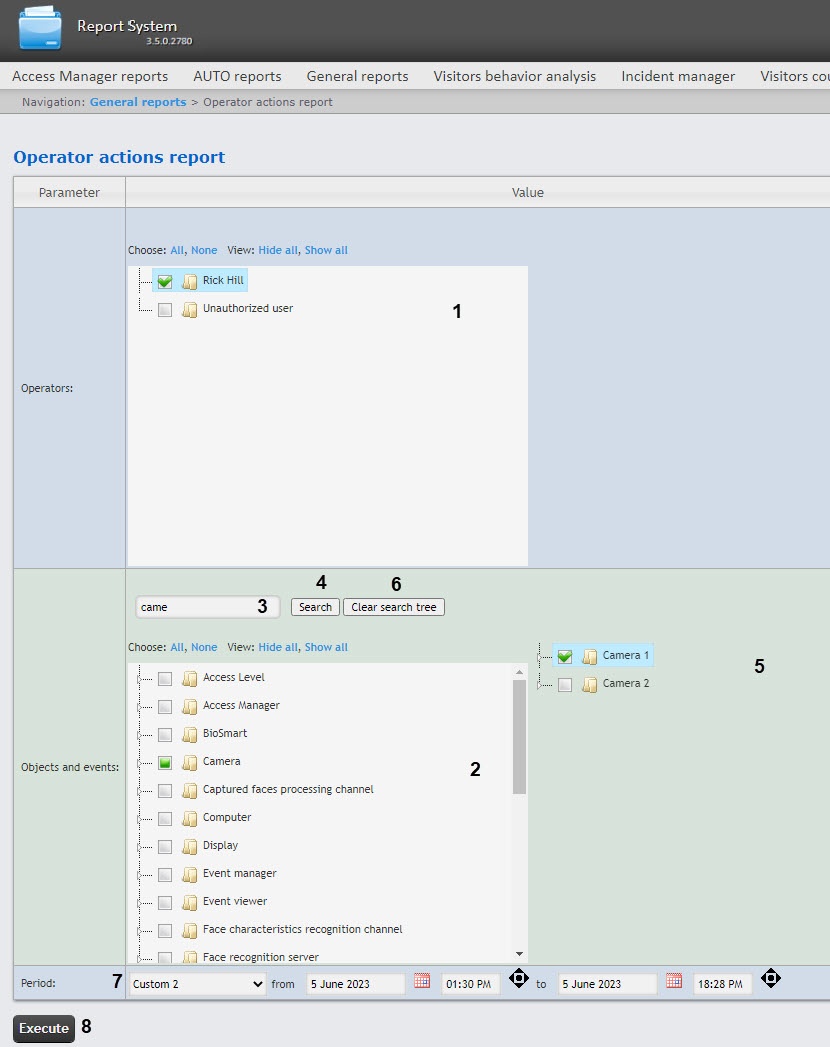Expand the Event manager tree node
This screenshot has width=830, height=1047.
click(x=138, y=874)
